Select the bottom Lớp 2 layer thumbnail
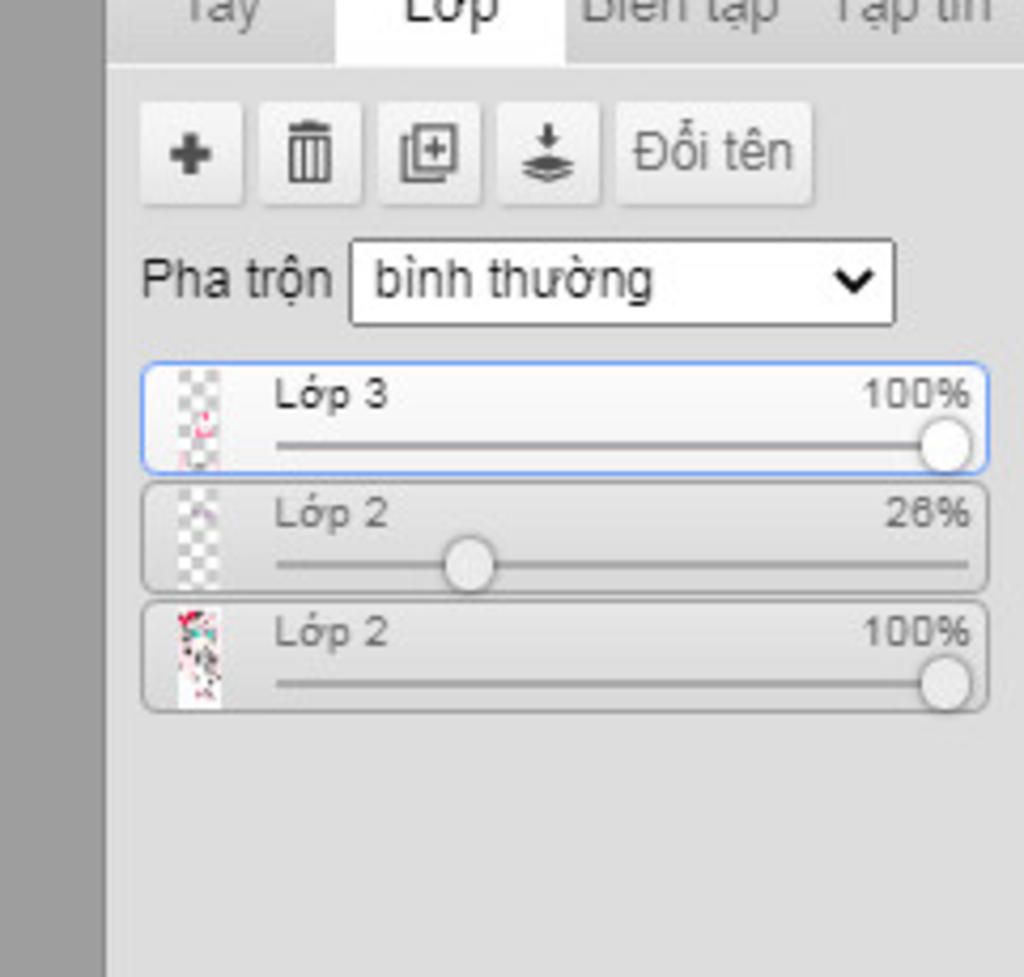1024x977 pixels. pos(199,657)
